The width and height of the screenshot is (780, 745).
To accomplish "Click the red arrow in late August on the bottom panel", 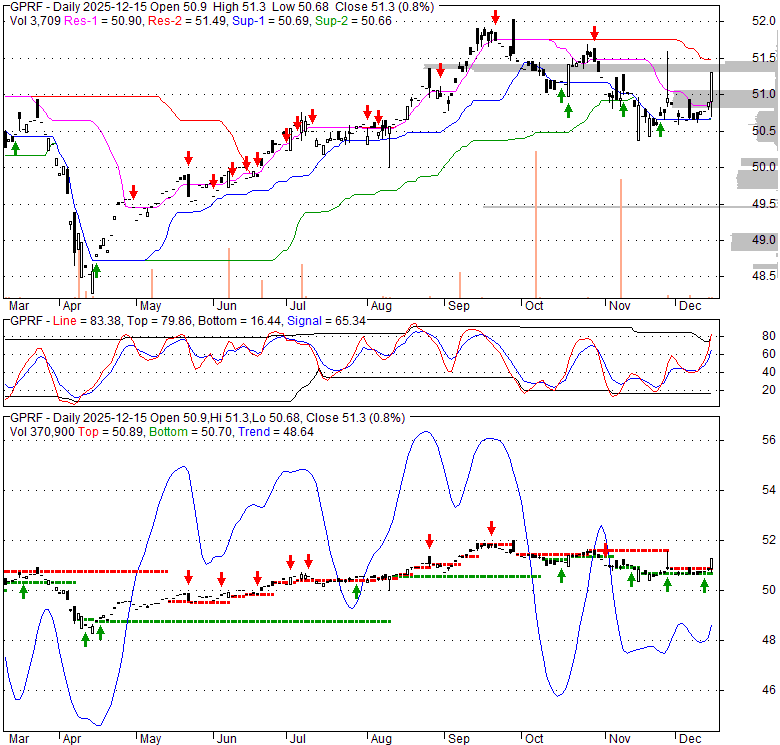I will tap(429, 538).
